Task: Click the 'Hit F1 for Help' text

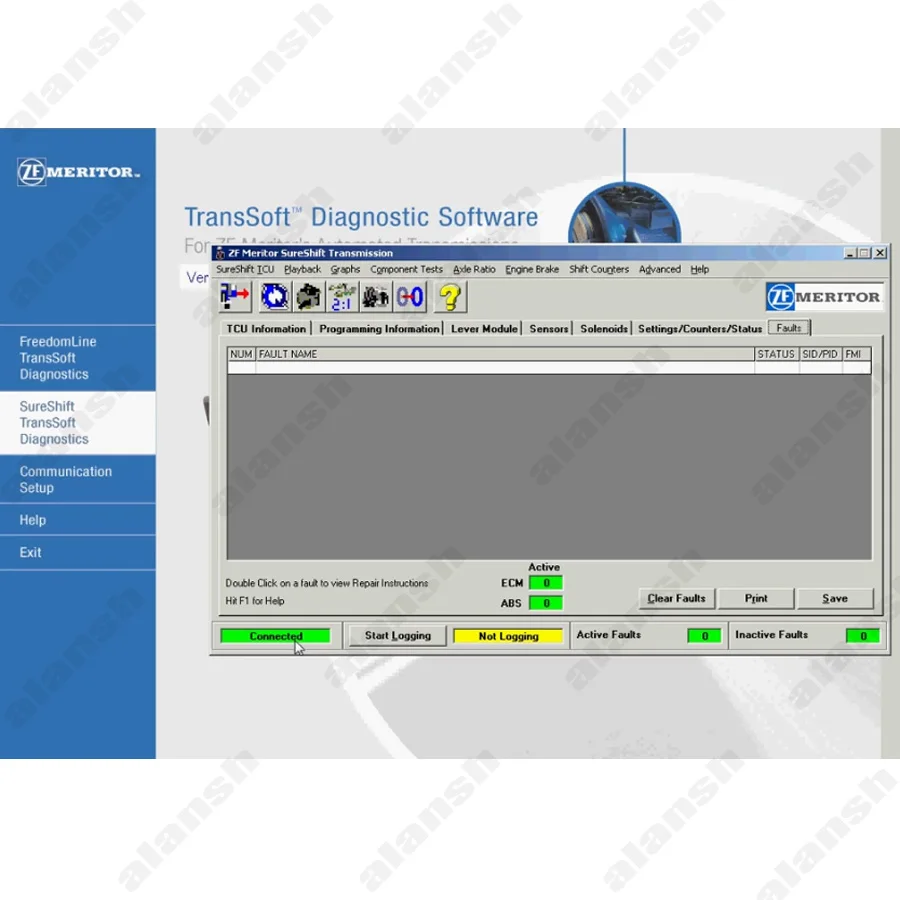Action: 255,601
